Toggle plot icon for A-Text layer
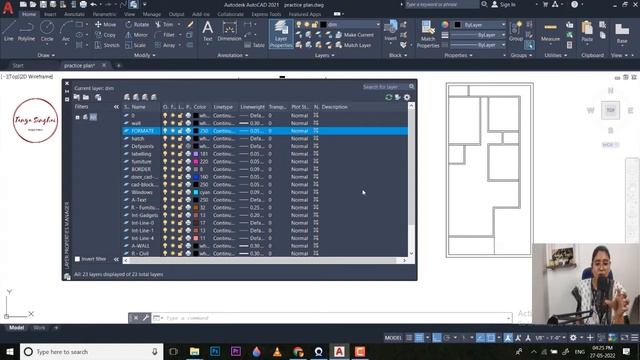This screenshot has width=640, height=360. (x=188, y=200)
